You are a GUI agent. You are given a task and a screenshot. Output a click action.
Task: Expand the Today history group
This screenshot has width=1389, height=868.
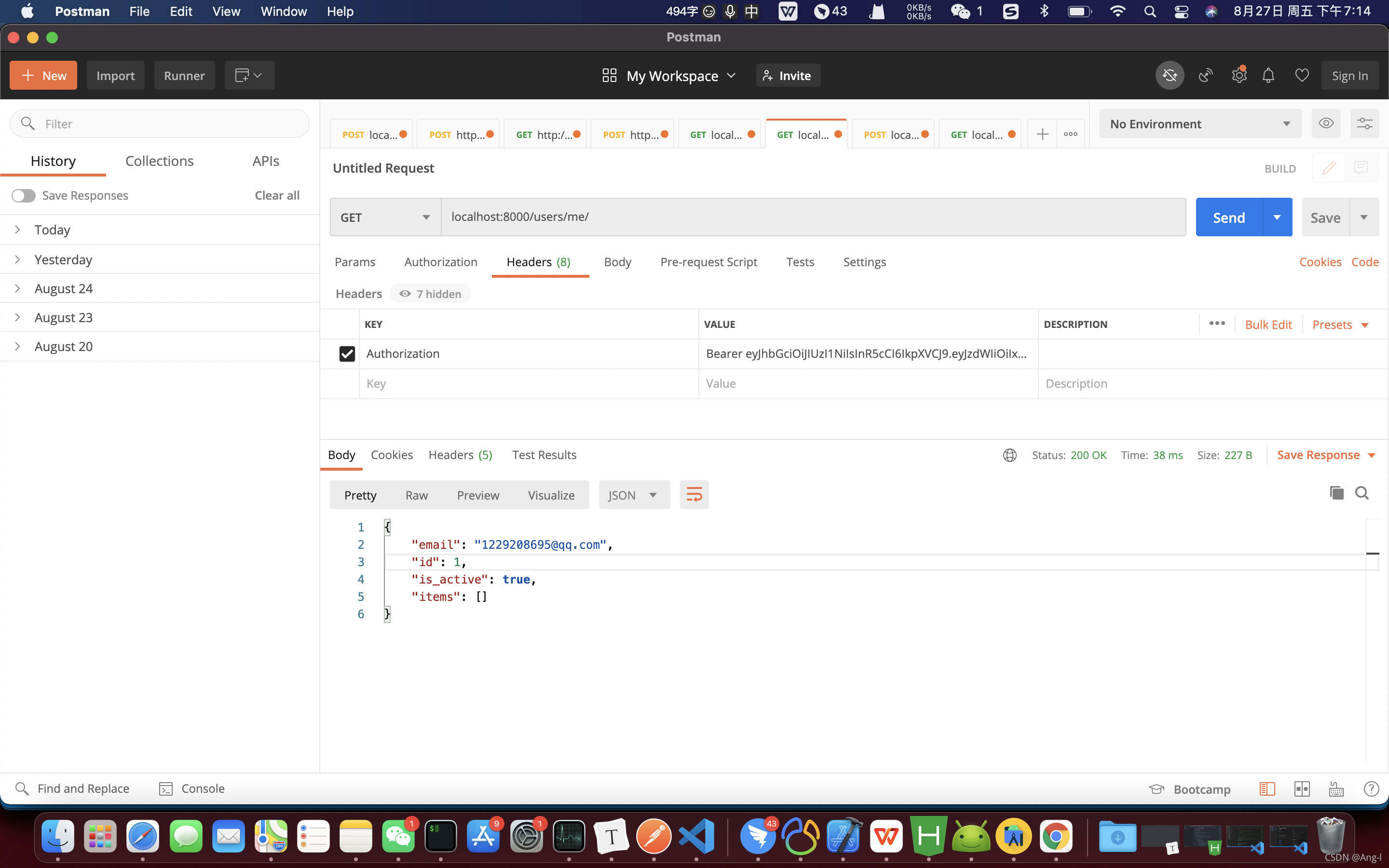[x=160, y=230]
